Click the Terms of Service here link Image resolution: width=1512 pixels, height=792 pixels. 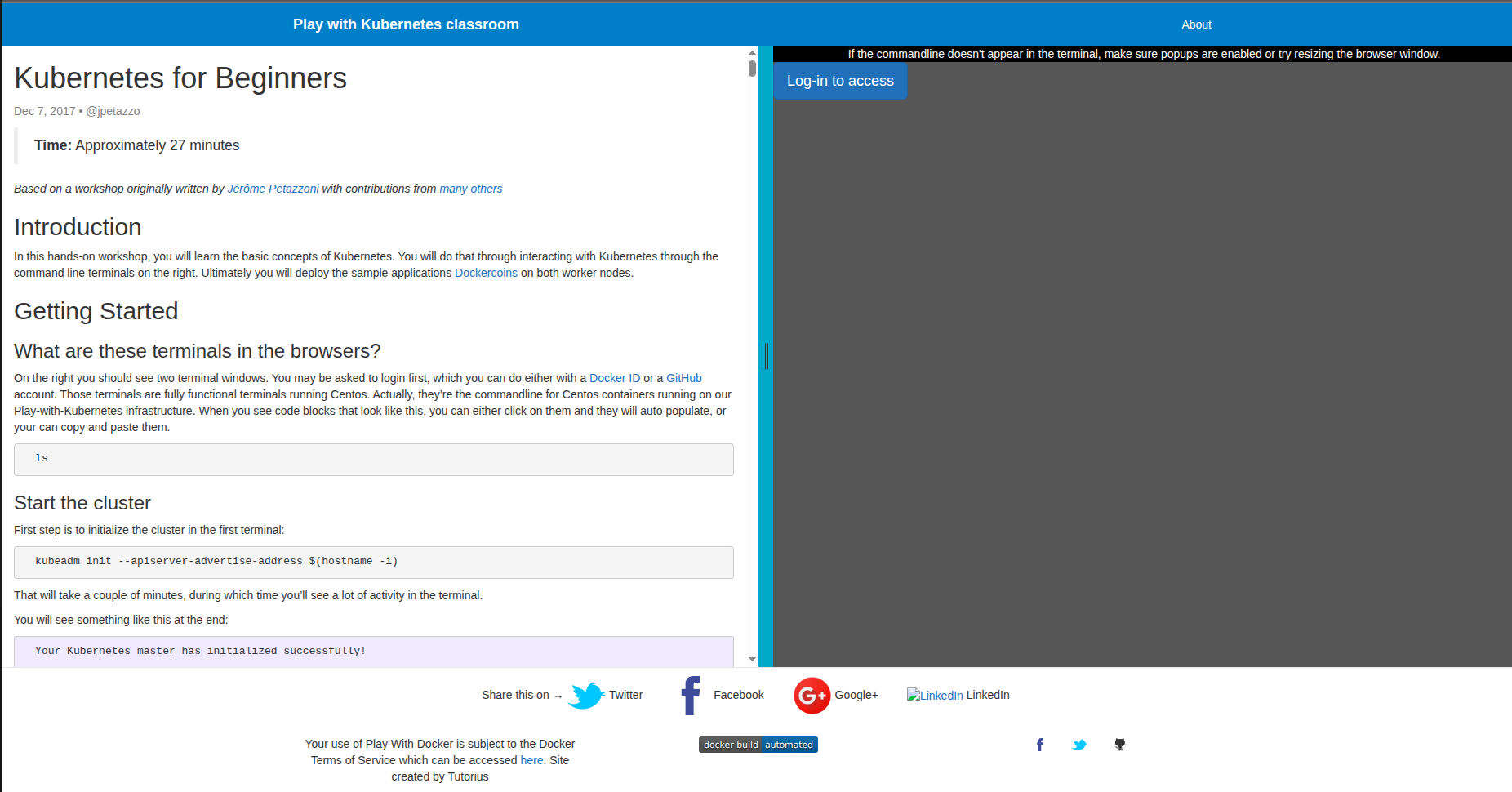(531, 760)
